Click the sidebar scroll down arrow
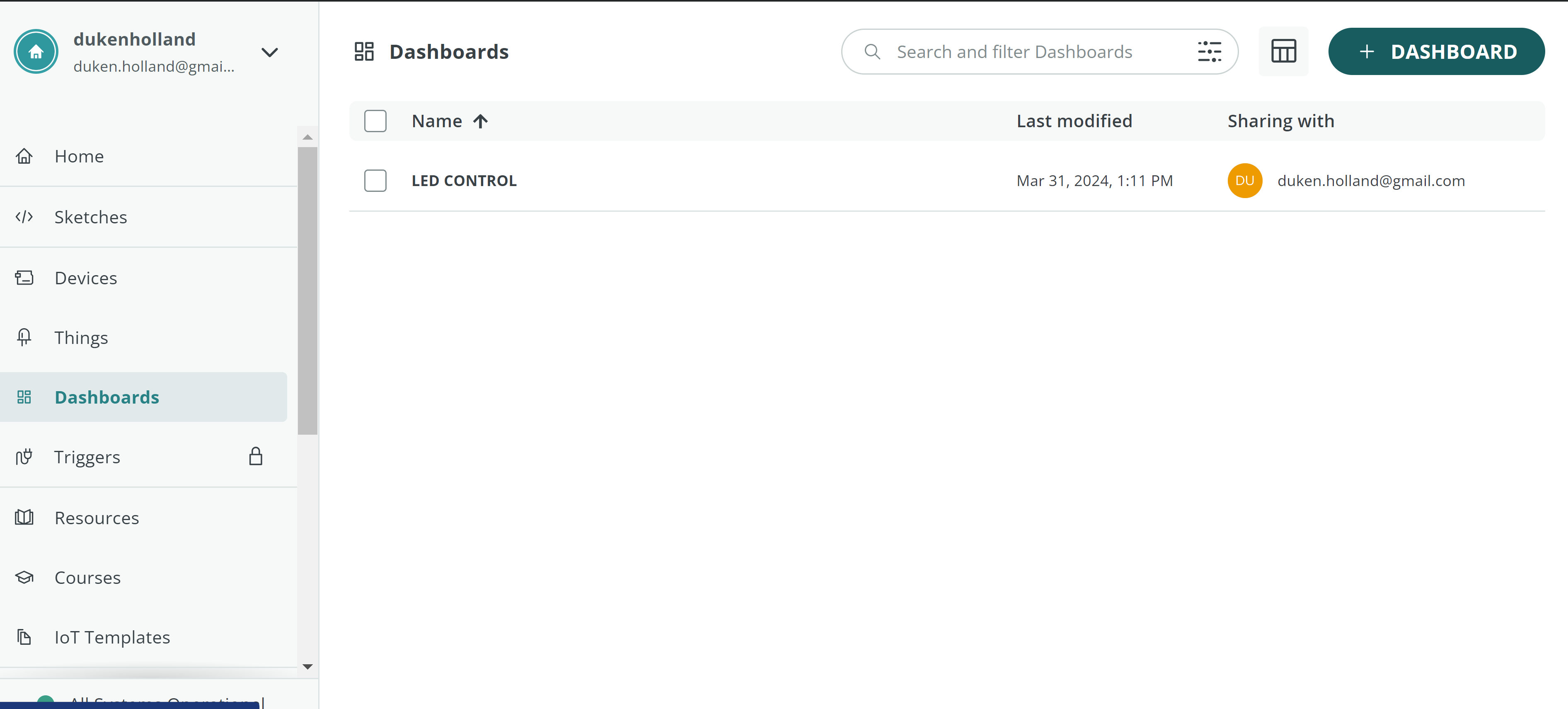Screen dimensions: 1568x709 [307, 666]
